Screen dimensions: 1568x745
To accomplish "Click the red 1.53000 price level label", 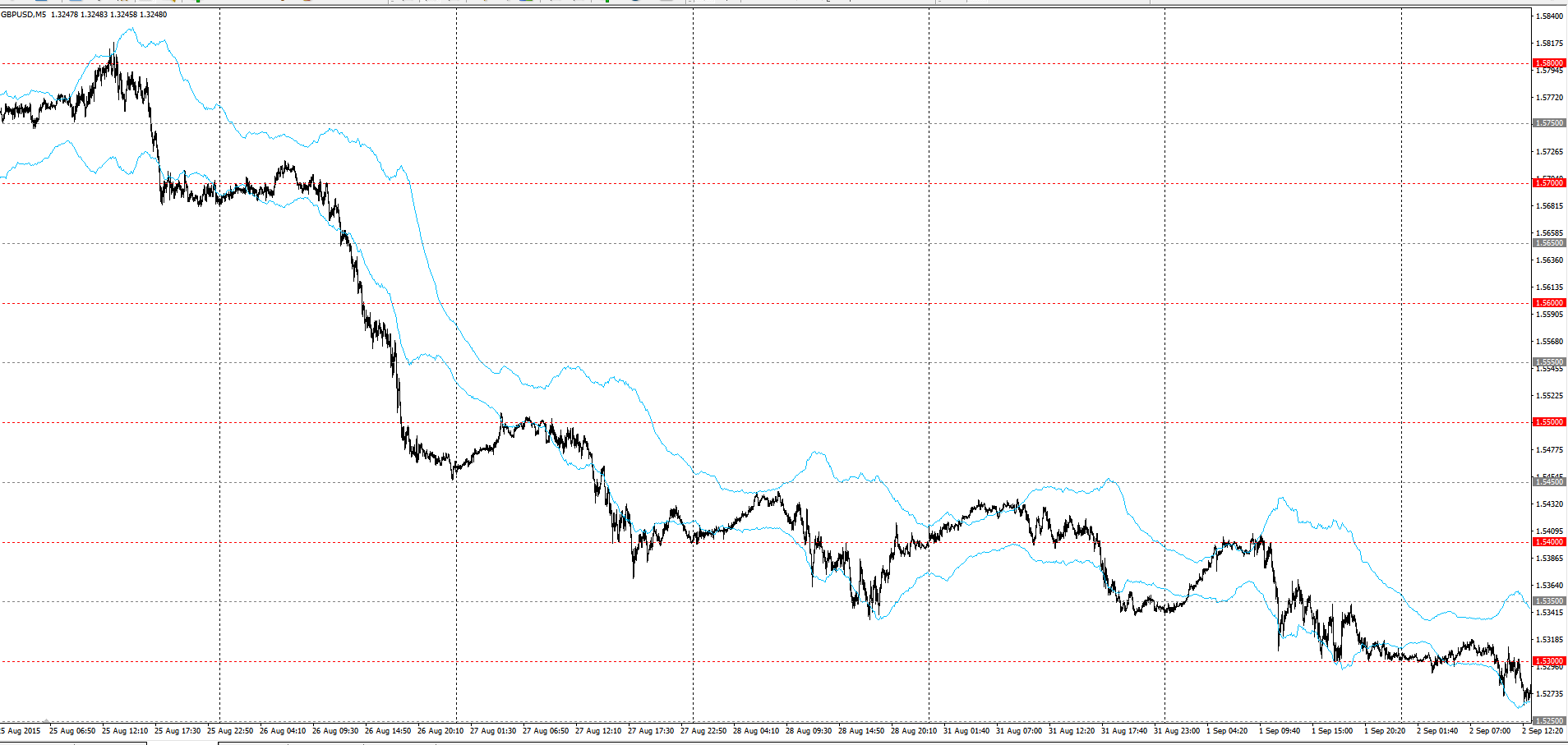I will pos(1549,661).
